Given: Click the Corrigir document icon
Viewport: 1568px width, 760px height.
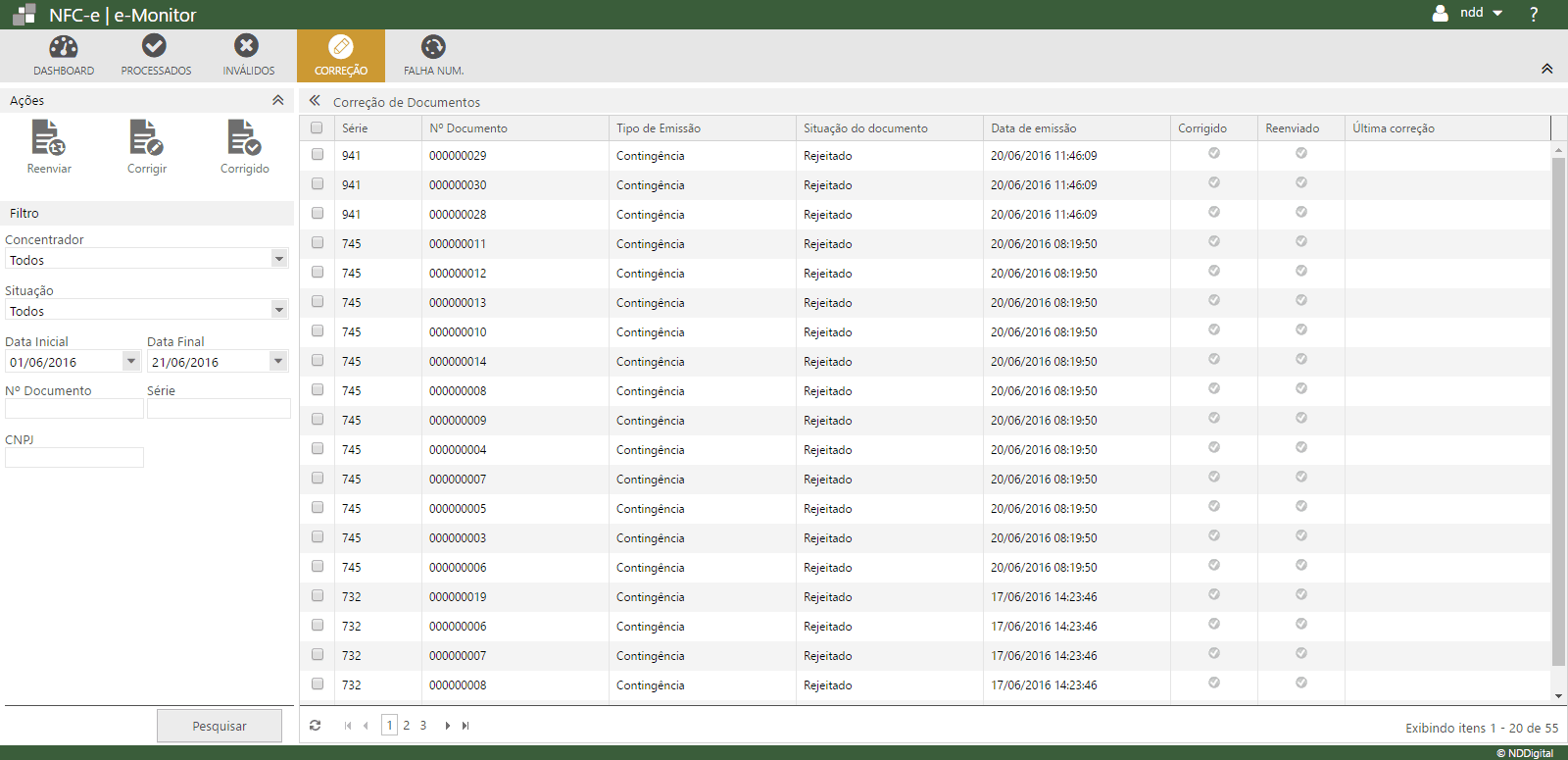Looking at the screenshot, I should pyautogui.click(x=146, y=138).
